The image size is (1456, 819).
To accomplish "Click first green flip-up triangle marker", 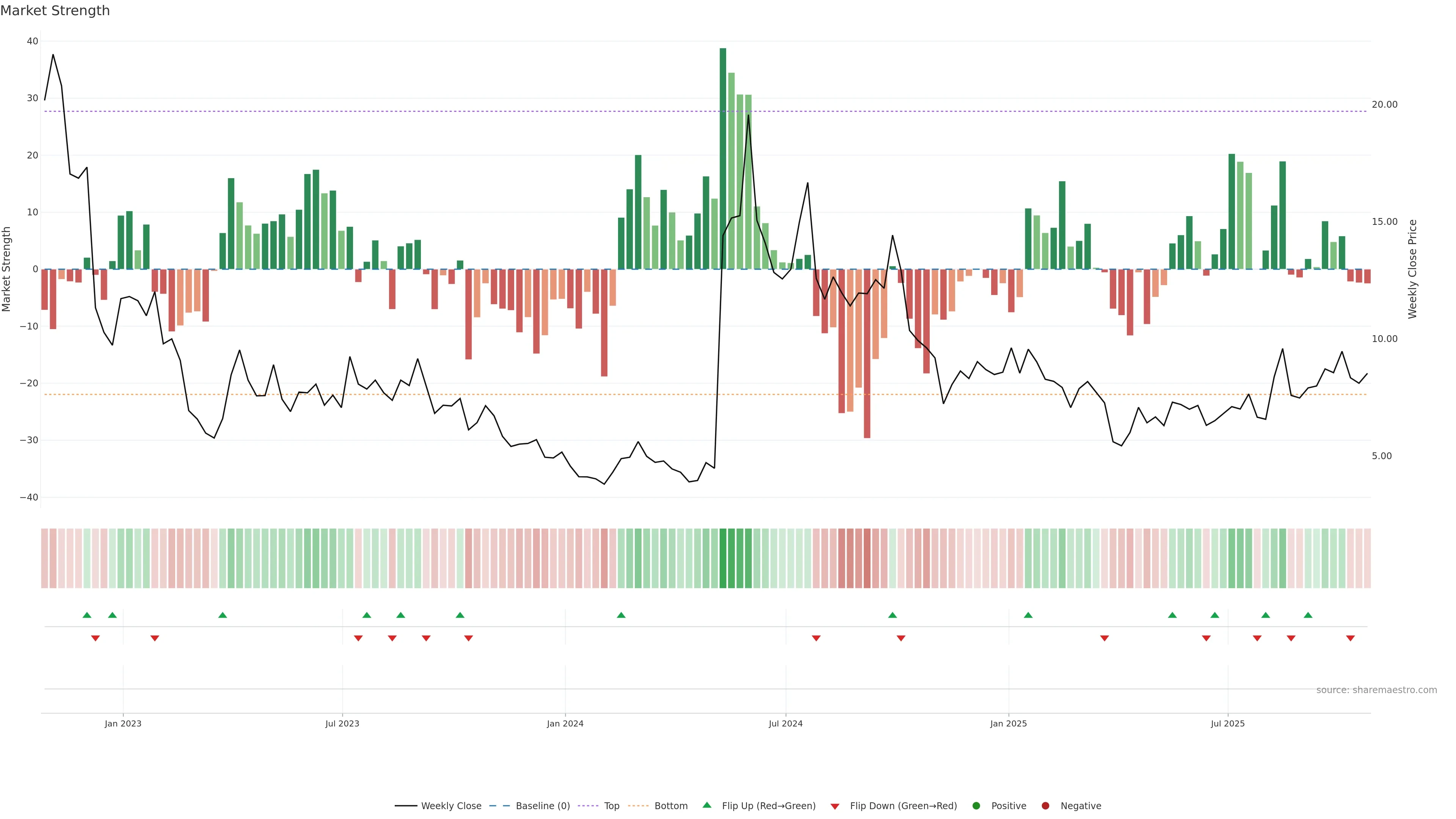I will click(x=86, y=615).
